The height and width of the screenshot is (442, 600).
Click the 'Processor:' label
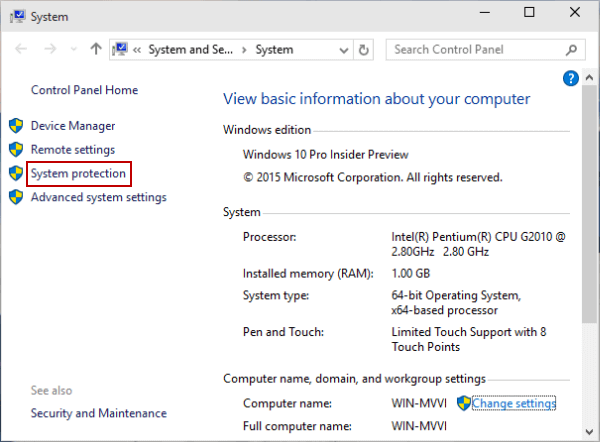point(270,237)
